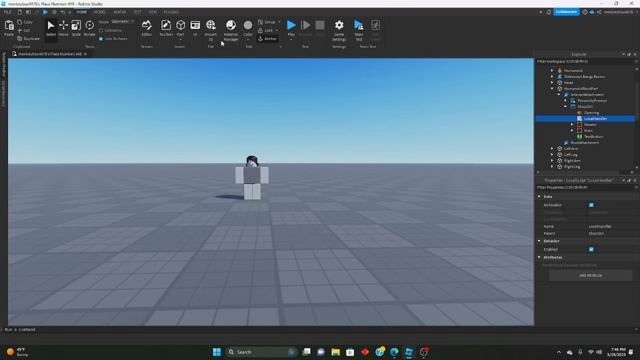Activate the Move tool
The width and height of the screenshot is (640, 360).
coord(63,29)
